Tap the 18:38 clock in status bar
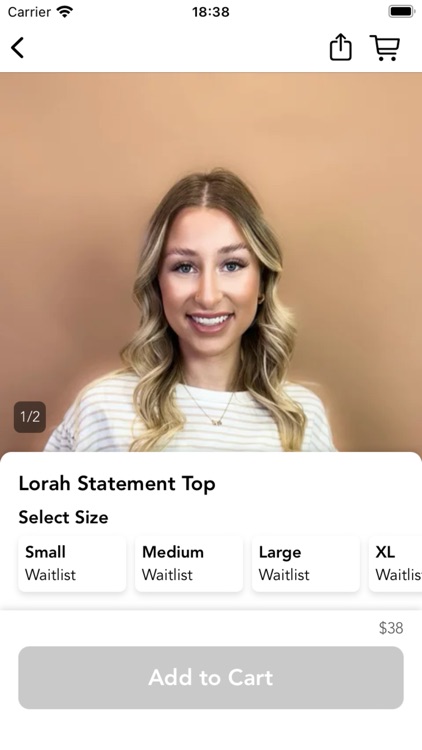The image size is (422, 750). [x=211, y=11]
